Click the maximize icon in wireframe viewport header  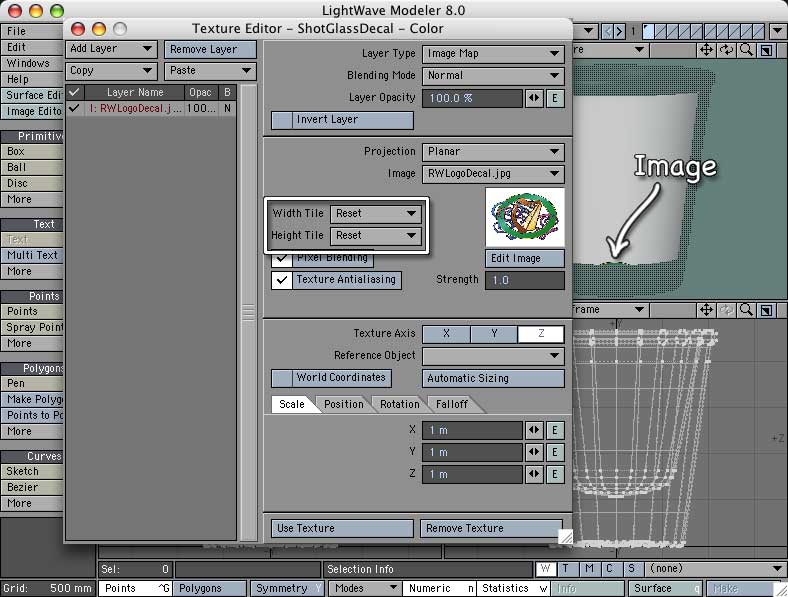point(766,310)
